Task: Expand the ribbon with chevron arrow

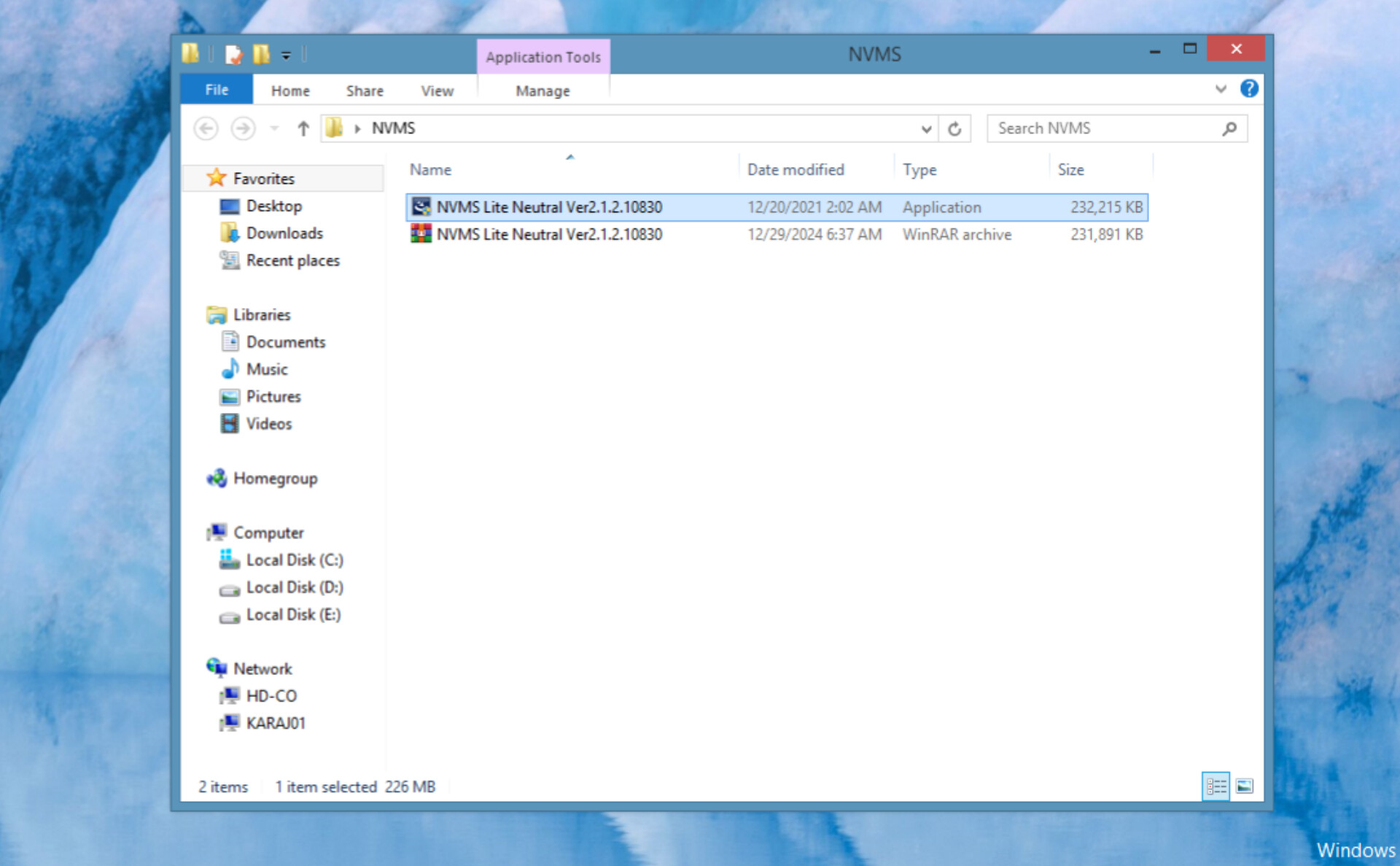Action: [x=1221, y=89]
